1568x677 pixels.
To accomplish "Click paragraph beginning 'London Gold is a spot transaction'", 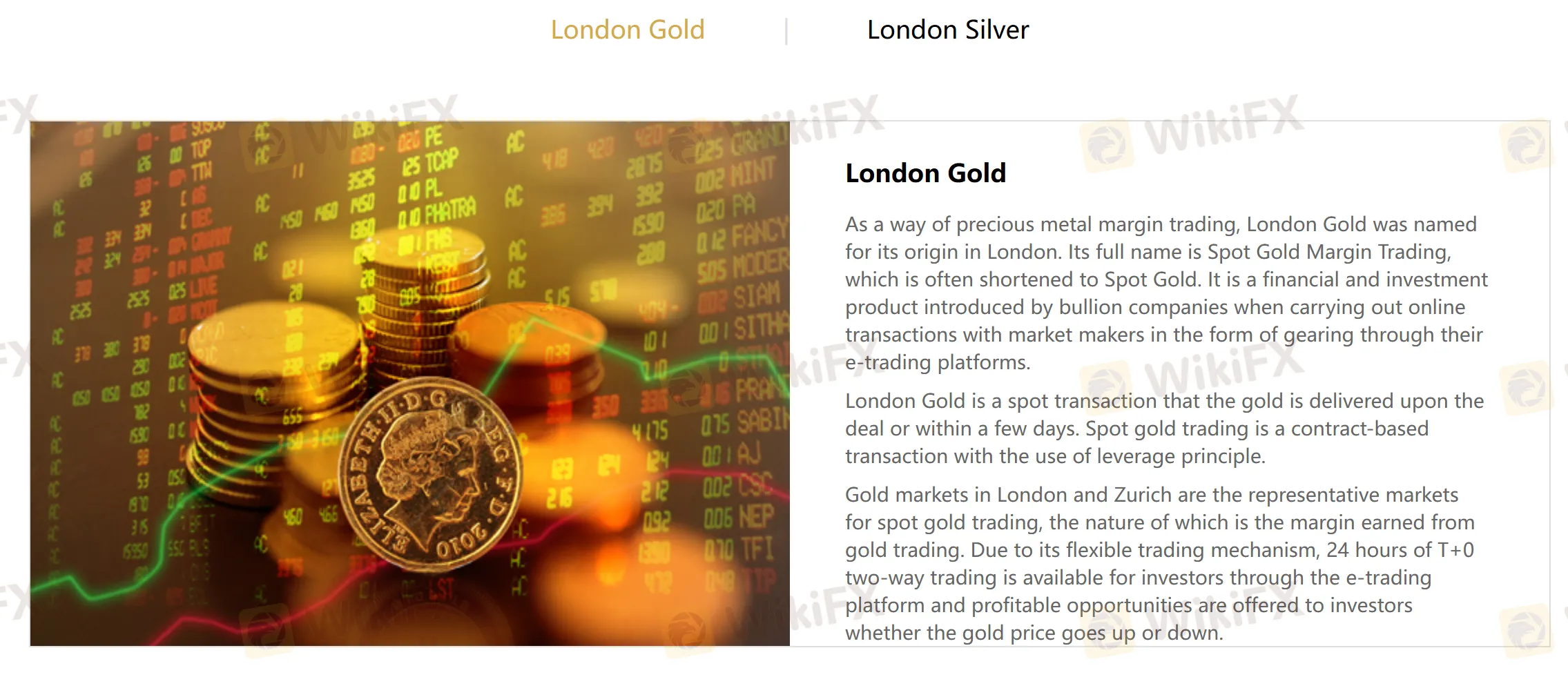I will click(x=1164, y=428).
